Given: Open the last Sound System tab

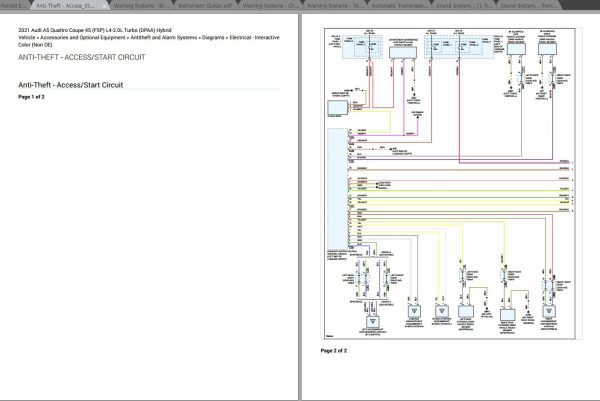Looking at the screenshot, I should point(529,5).
